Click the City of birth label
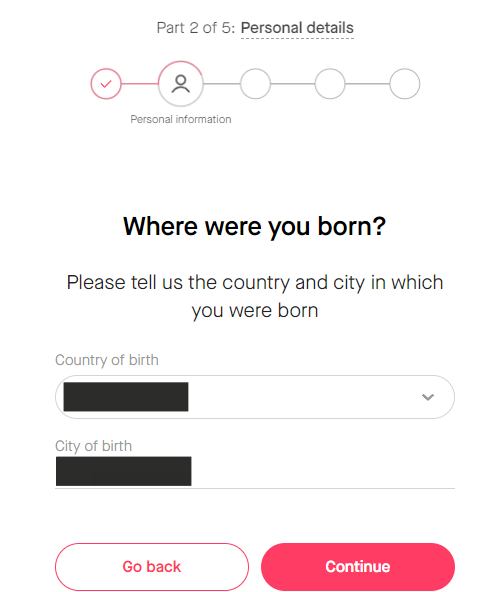Image resolution: width=504 pixels, height=592 pixels. (94, 446)
